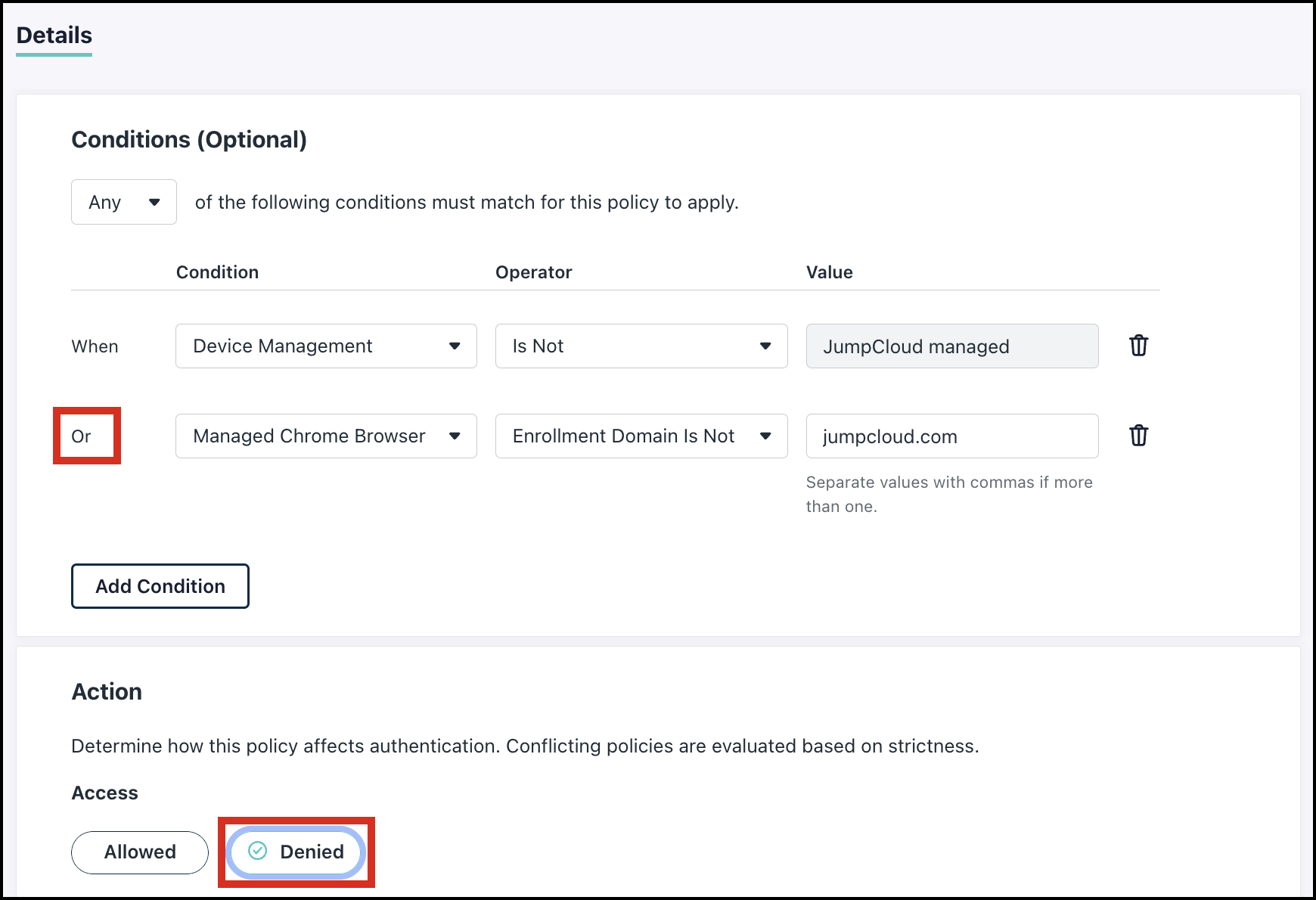
Task: Click the Add Condition button
Action: (x=160, y=585)
